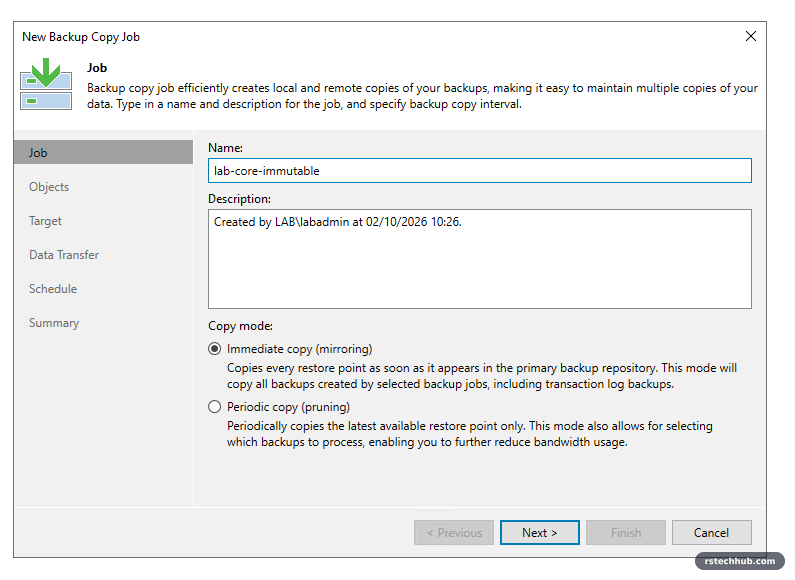Click the backup copy job wizard icon
795x580 pixels.
46,84
